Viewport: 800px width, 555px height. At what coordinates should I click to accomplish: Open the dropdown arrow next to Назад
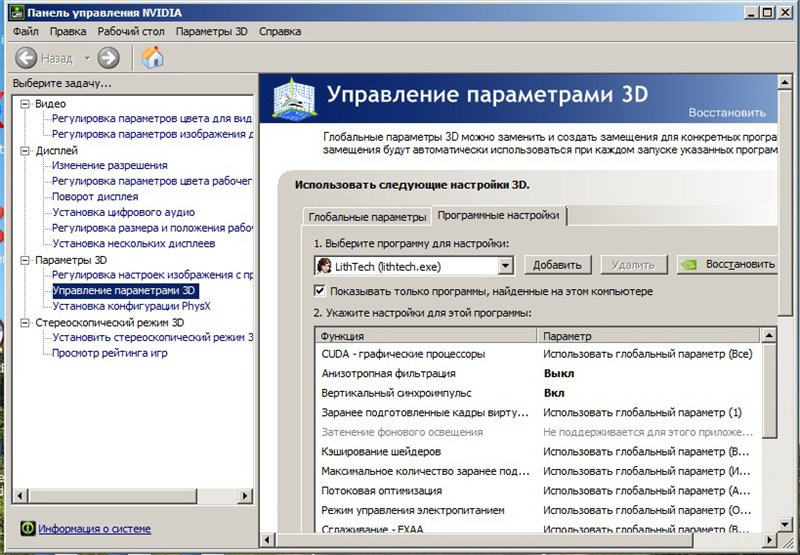(x=86, y=58)
